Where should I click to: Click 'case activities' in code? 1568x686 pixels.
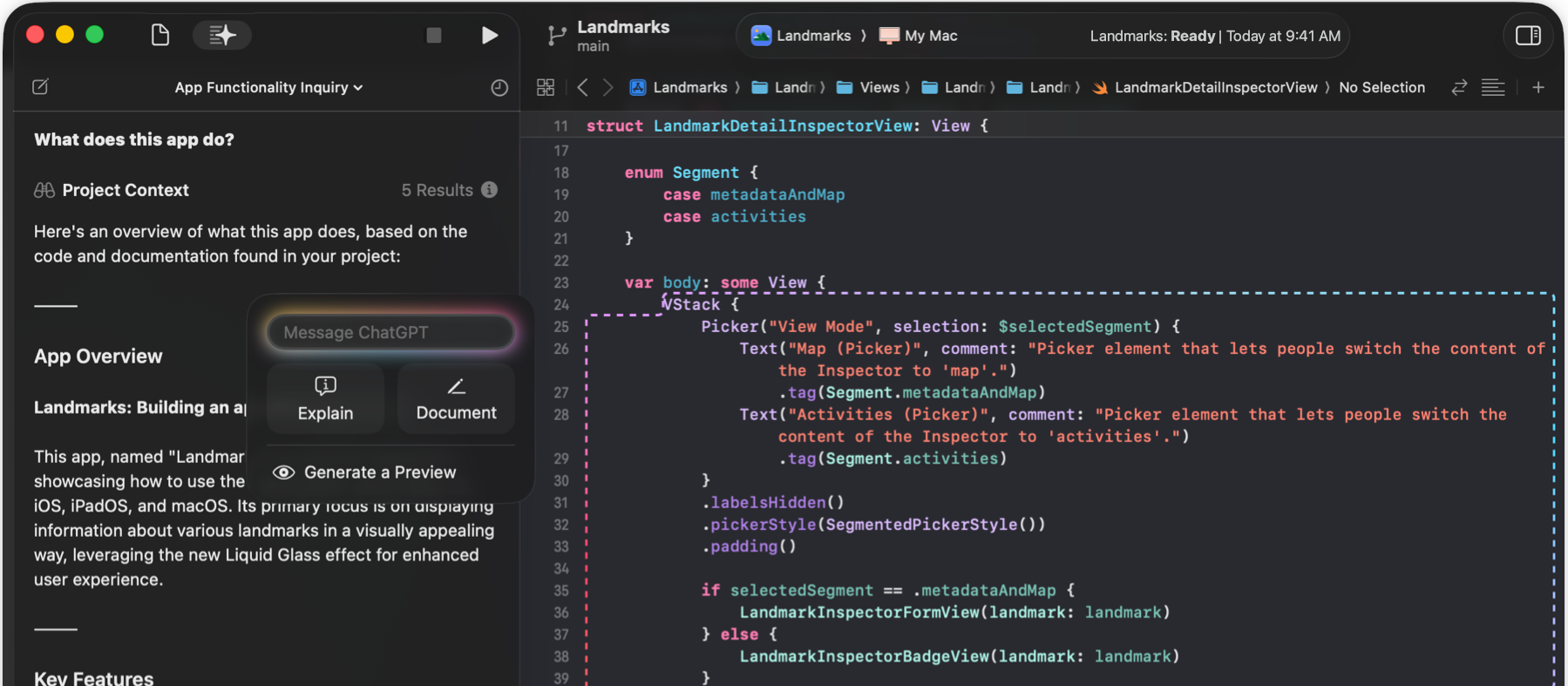click(735, 216)
